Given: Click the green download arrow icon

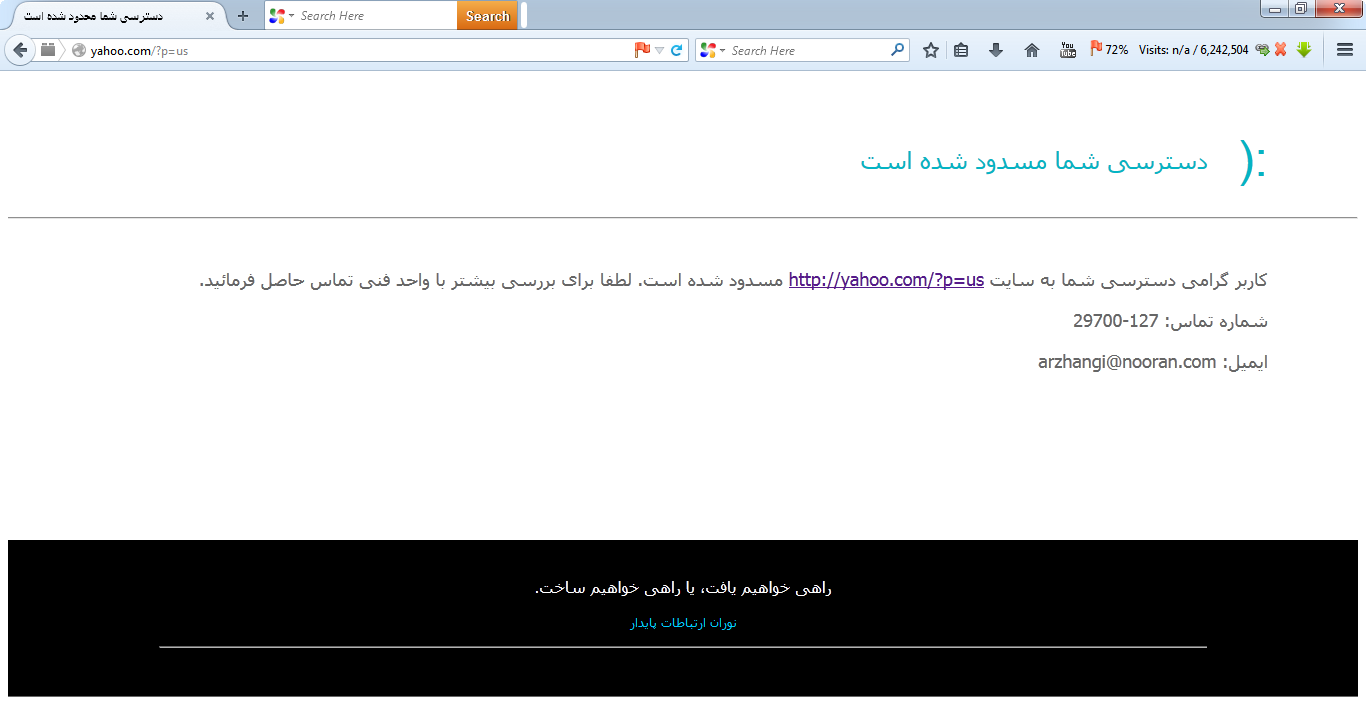Looking at the screenshot, I should [x=1304, y=50].
